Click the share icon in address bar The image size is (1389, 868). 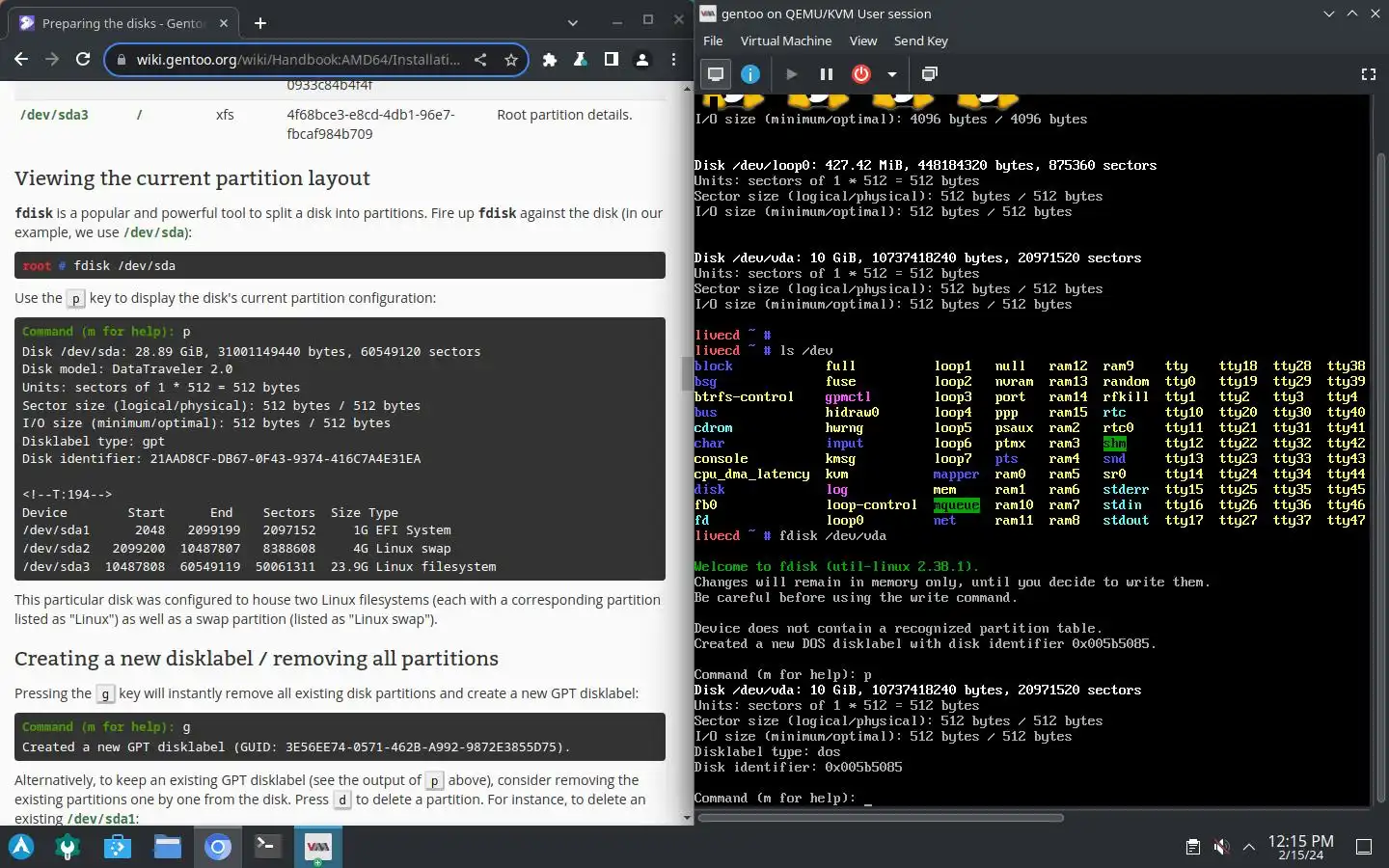[x=480, y=60]
